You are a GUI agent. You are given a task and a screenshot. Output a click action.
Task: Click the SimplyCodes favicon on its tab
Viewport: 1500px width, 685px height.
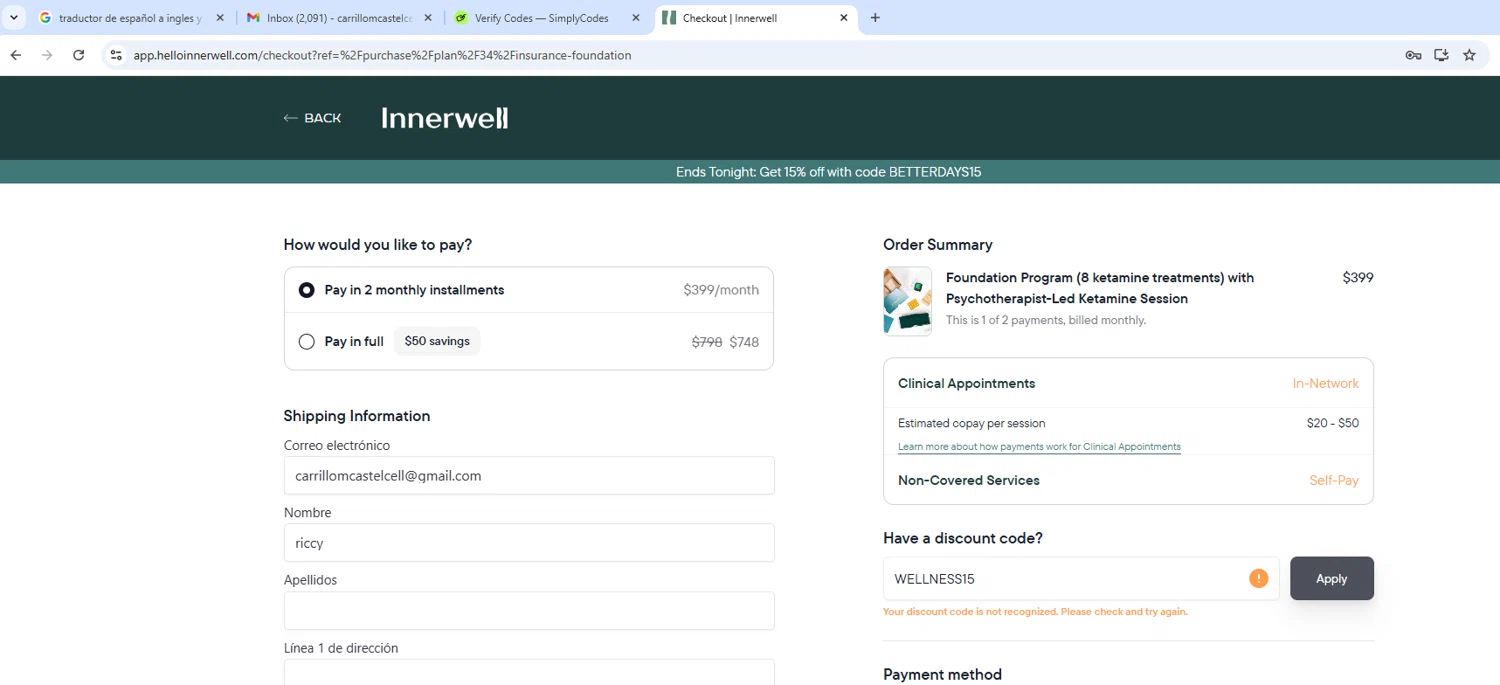coord(461,18)
